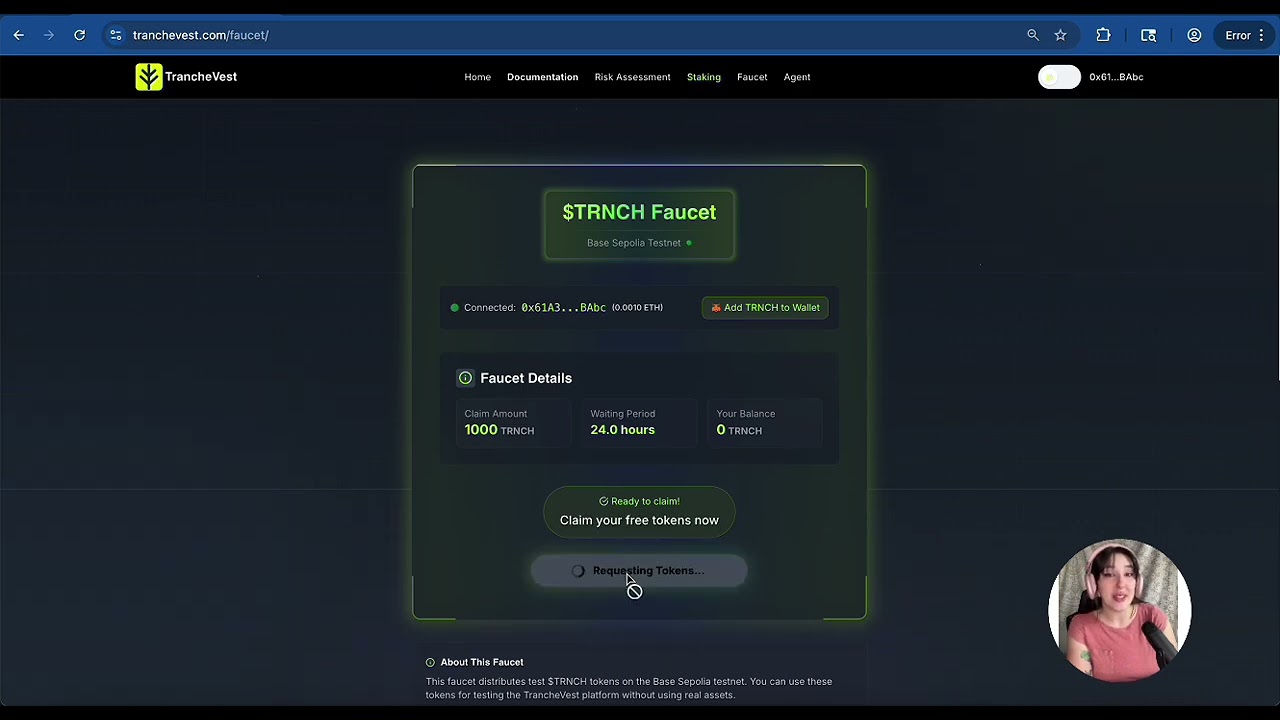The height and width of the screenshot is (720, 1280).
Task: Open the 0x61...BAbc wallet button in header
Action: tap(1116, 77)
